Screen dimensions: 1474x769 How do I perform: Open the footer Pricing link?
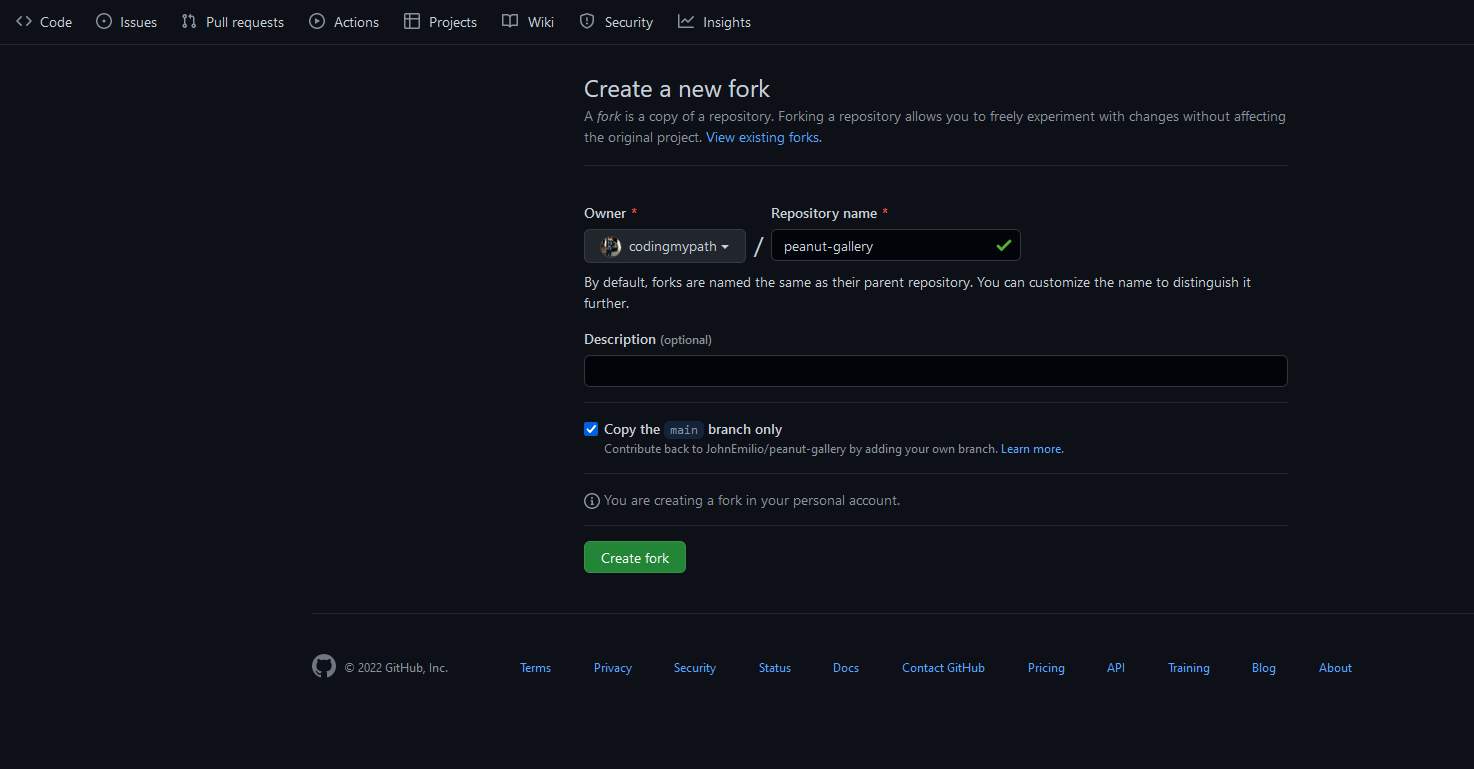coord(1046,668)
